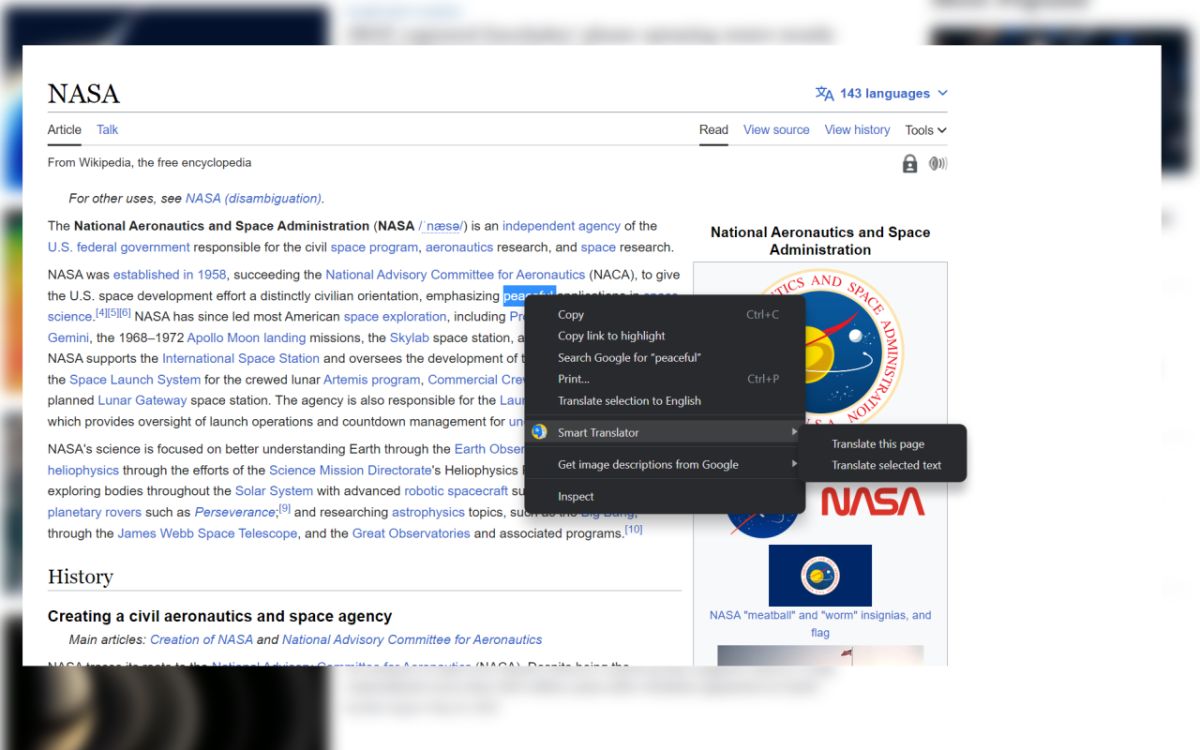Follow the Lunar Gateway link
This screenshot has width=1200, height=750.
click(142, 401)
